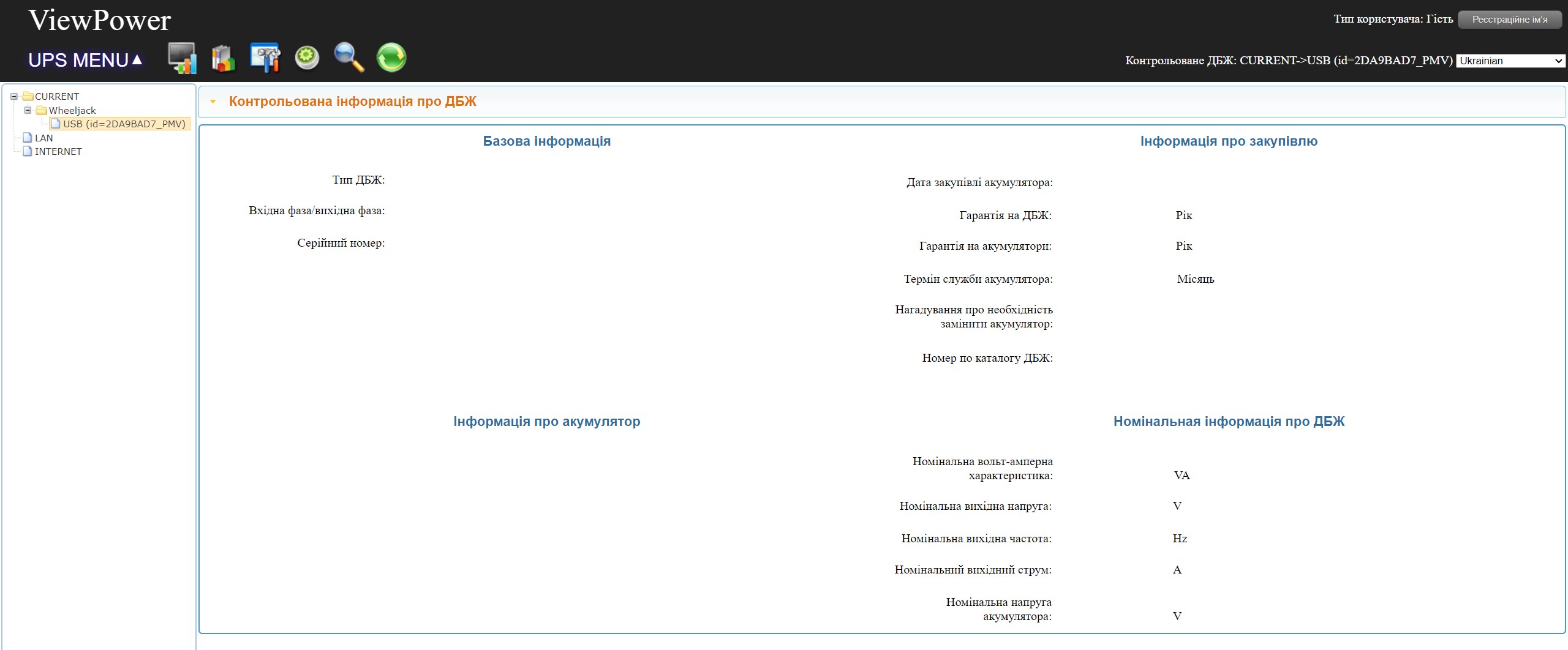Open the hammer and wrench tools icon
This screenshot has width=1568, height=650.
[265, 58]
